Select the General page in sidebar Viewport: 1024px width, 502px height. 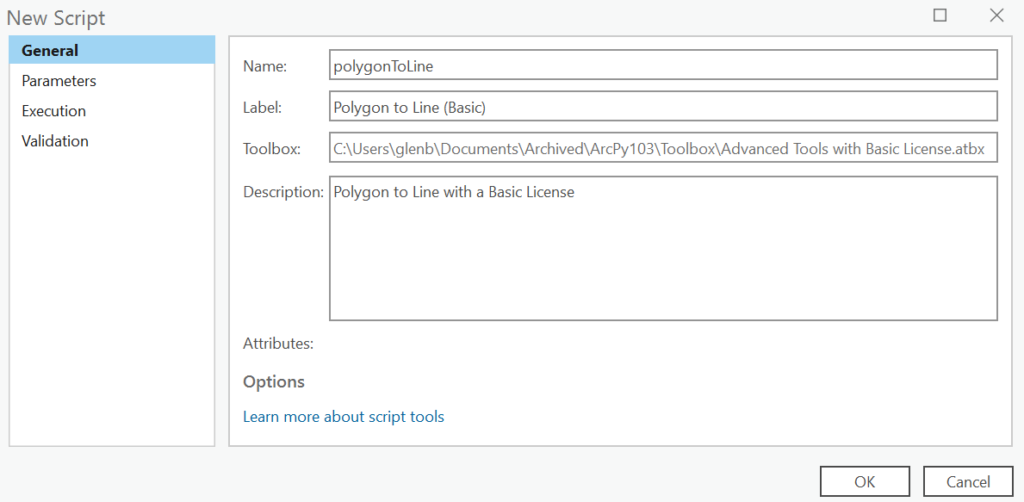click(112, 50)
